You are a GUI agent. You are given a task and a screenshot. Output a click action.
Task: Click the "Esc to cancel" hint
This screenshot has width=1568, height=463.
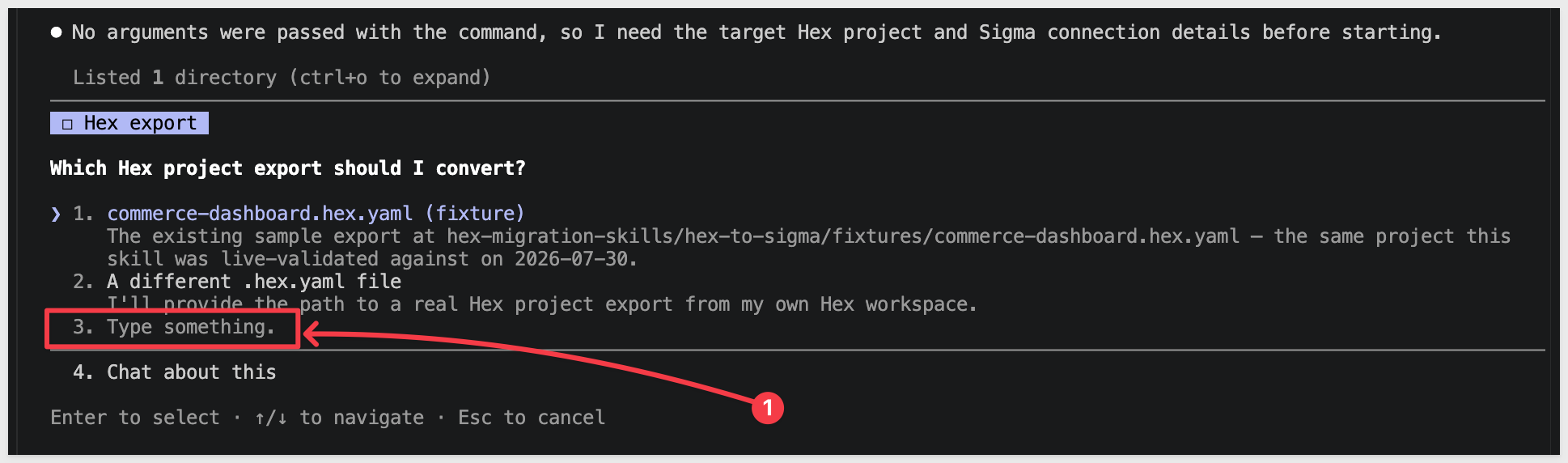(532, 418)
